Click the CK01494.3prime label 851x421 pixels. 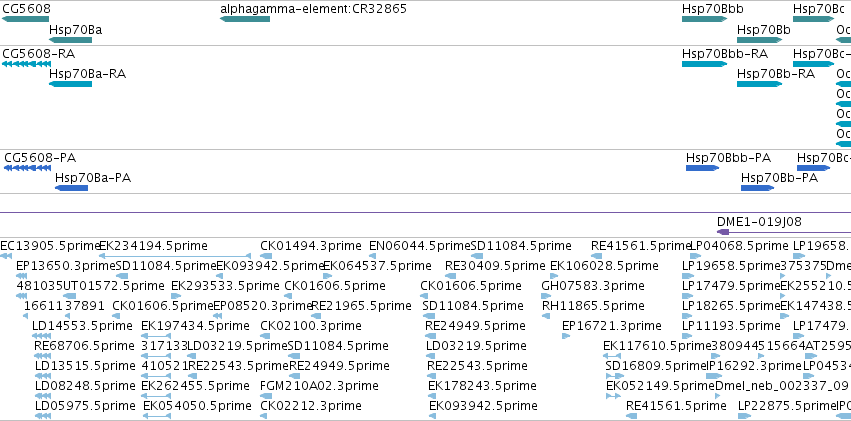click(x=310, y=246)
